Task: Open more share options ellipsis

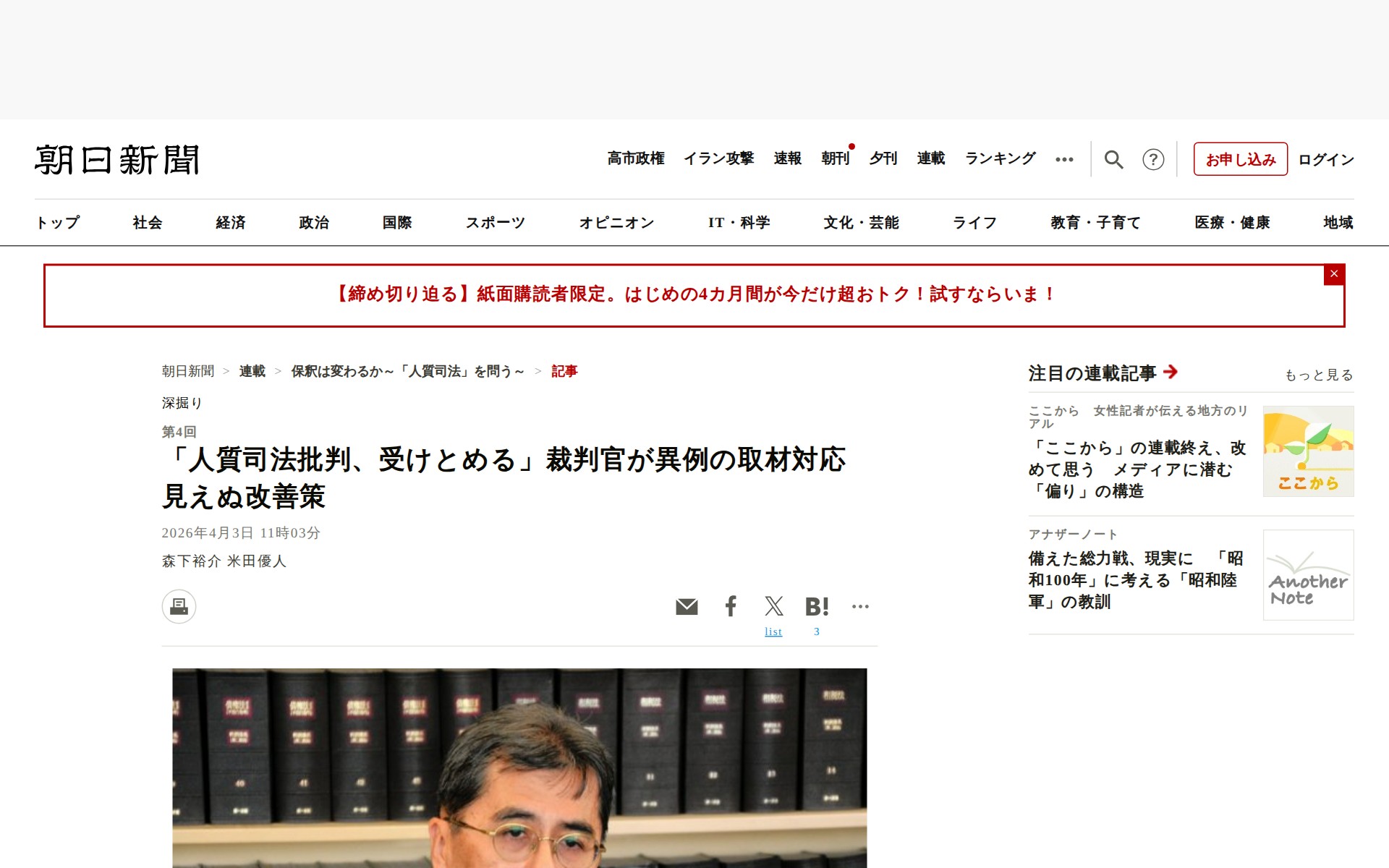Action: [860, 606]
